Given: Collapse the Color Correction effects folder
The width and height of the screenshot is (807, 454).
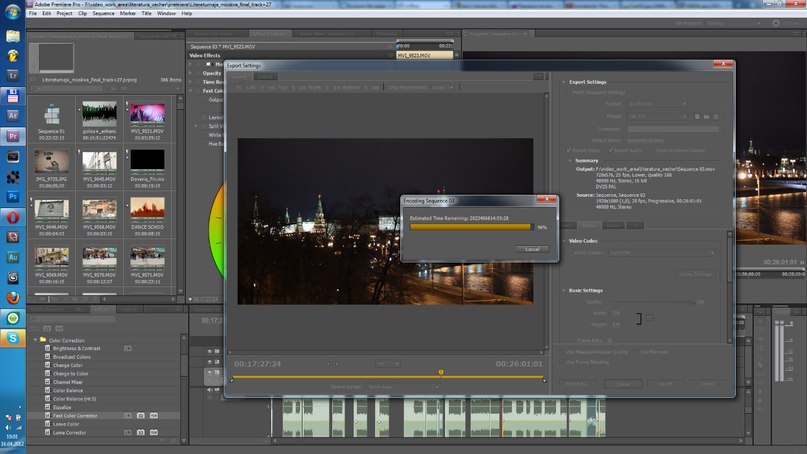Looking at the screenshot, I should pos(35,340).
